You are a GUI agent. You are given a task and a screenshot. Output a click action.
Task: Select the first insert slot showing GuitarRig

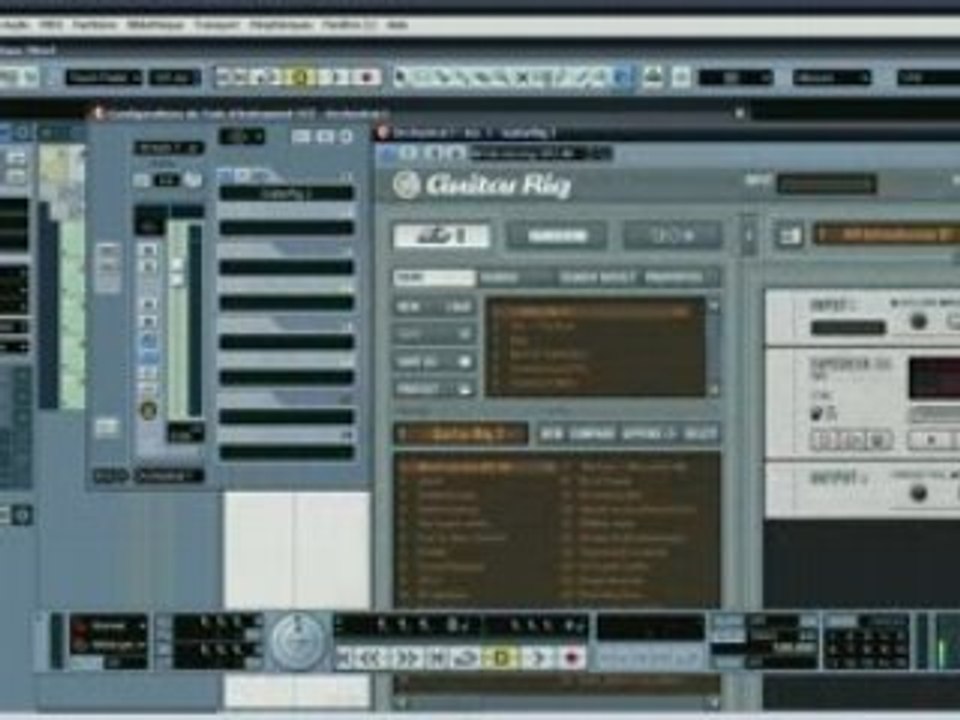[287, 193]
